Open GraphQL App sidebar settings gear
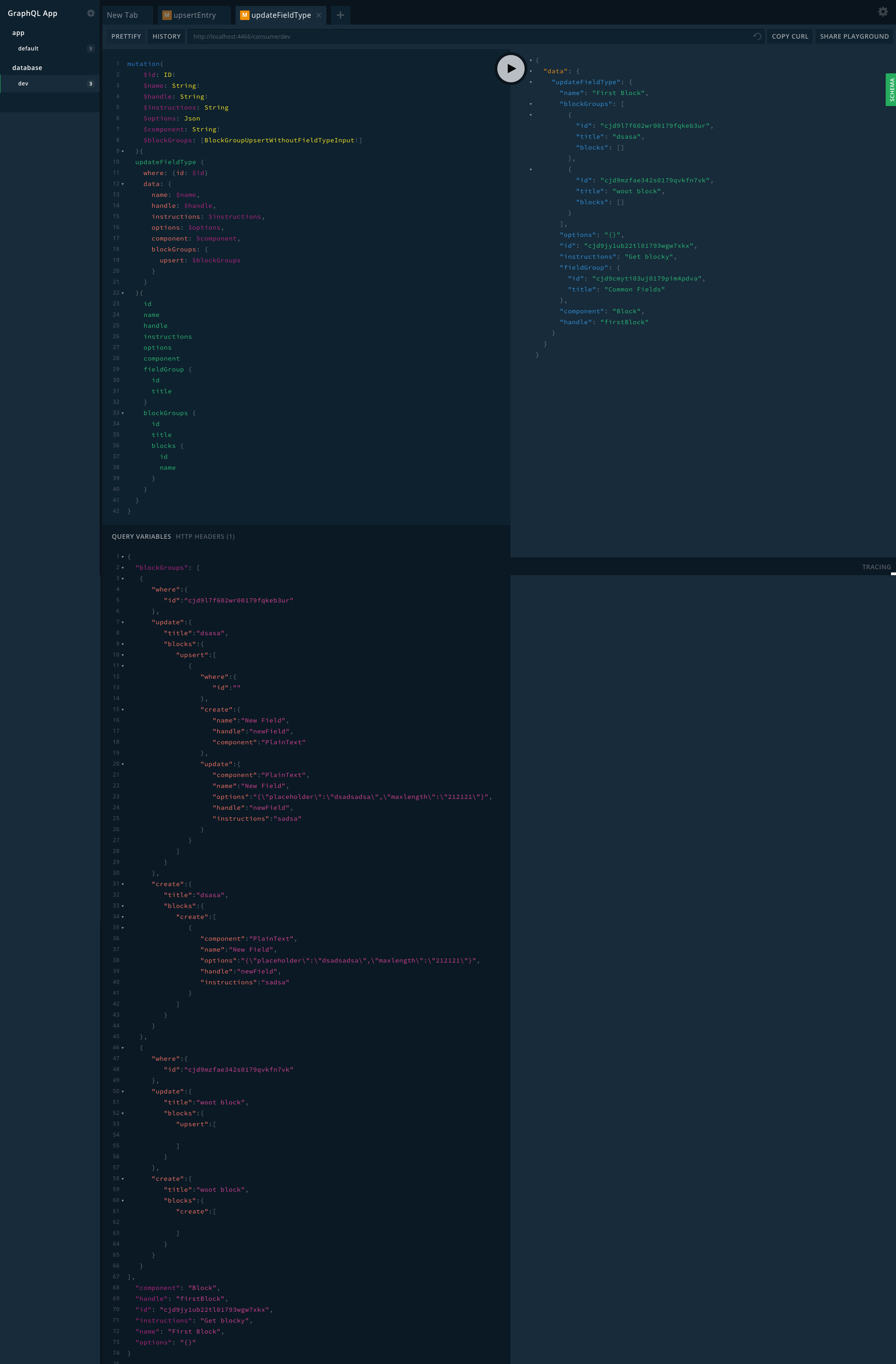896x1364 pixels. [90, 13]
